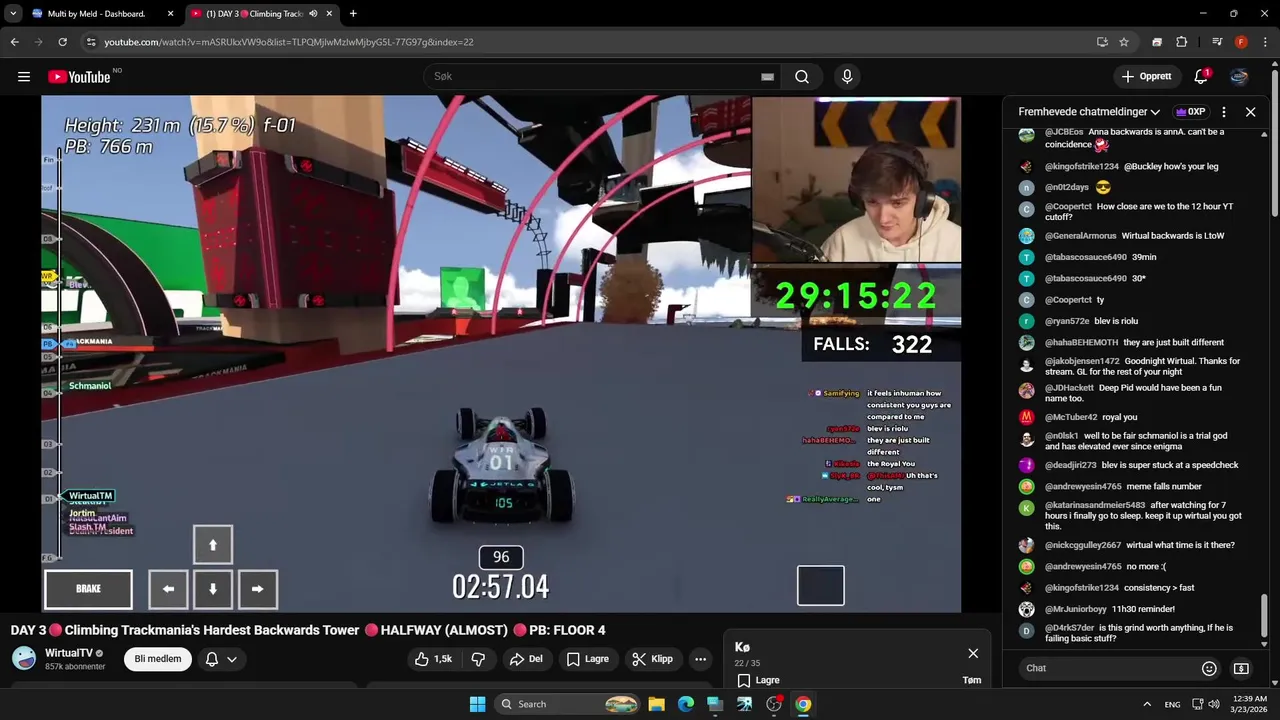Dislike the video with thumbs down
The image size is (1280, 720).
pyautogui.click(x=478, y=659)
